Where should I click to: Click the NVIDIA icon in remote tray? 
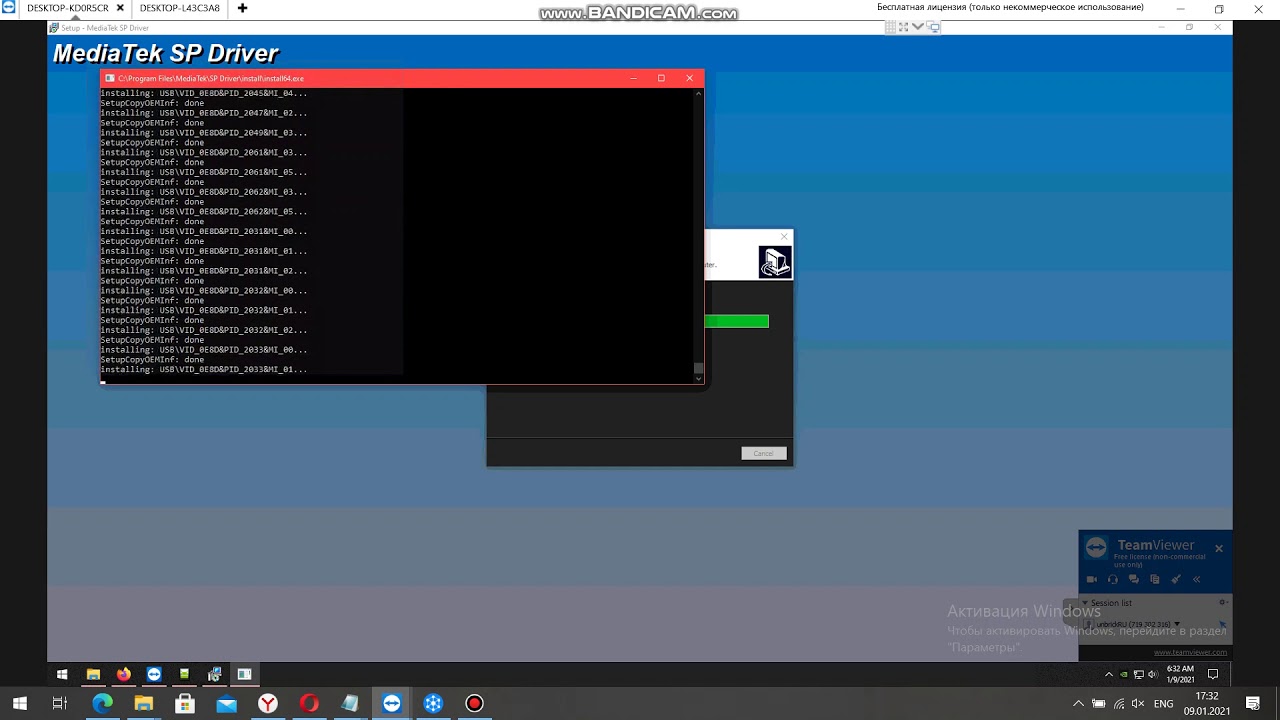pyautogui.click(x=1124, y=674)
